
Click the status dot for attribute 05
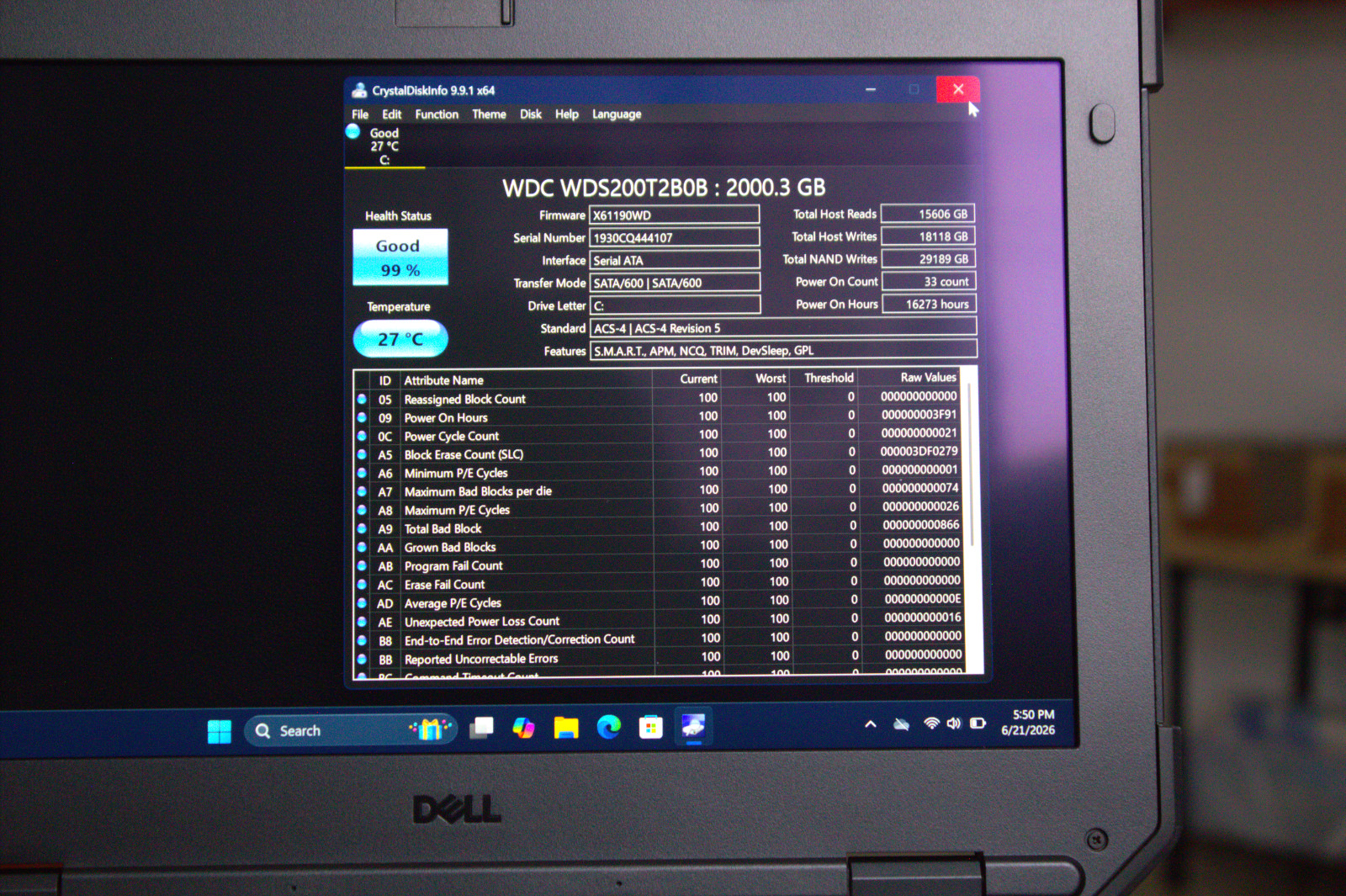[362, 399]
